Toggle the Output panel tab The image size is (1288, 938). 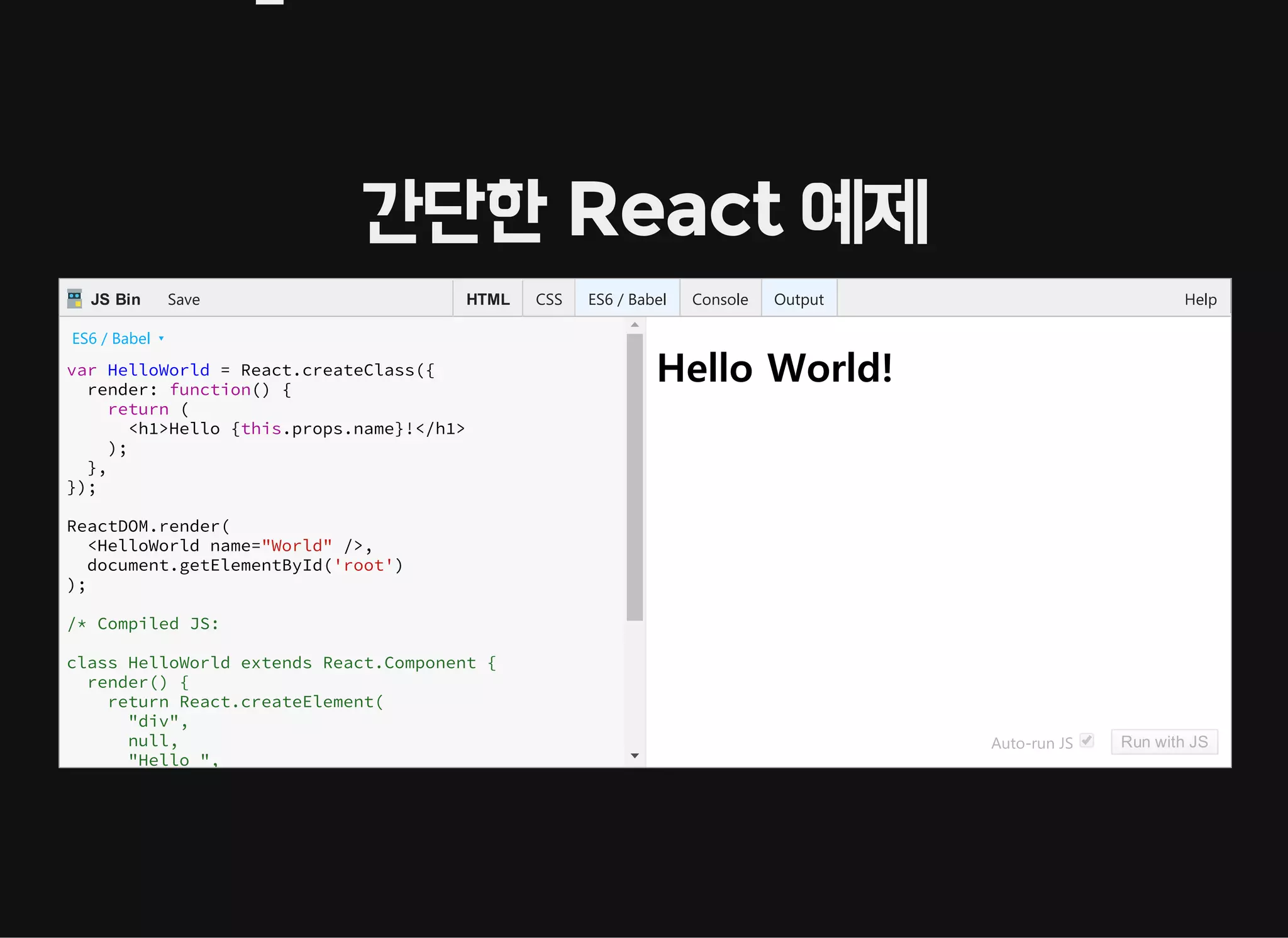799,299
